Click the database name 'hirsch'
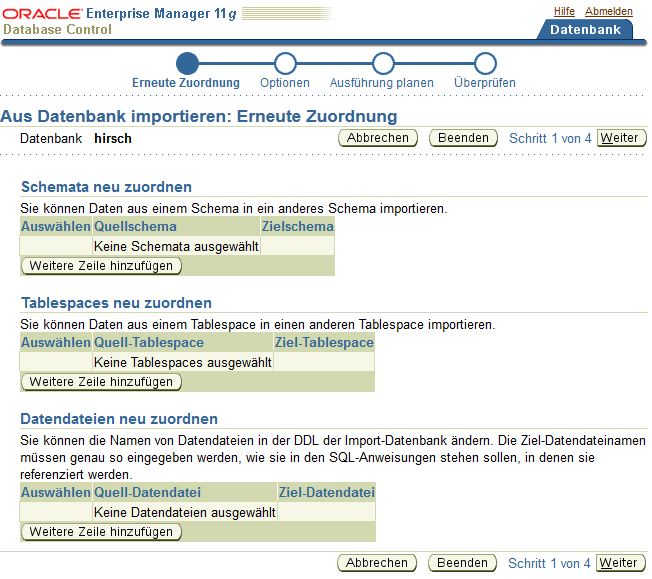 [113, 138]
